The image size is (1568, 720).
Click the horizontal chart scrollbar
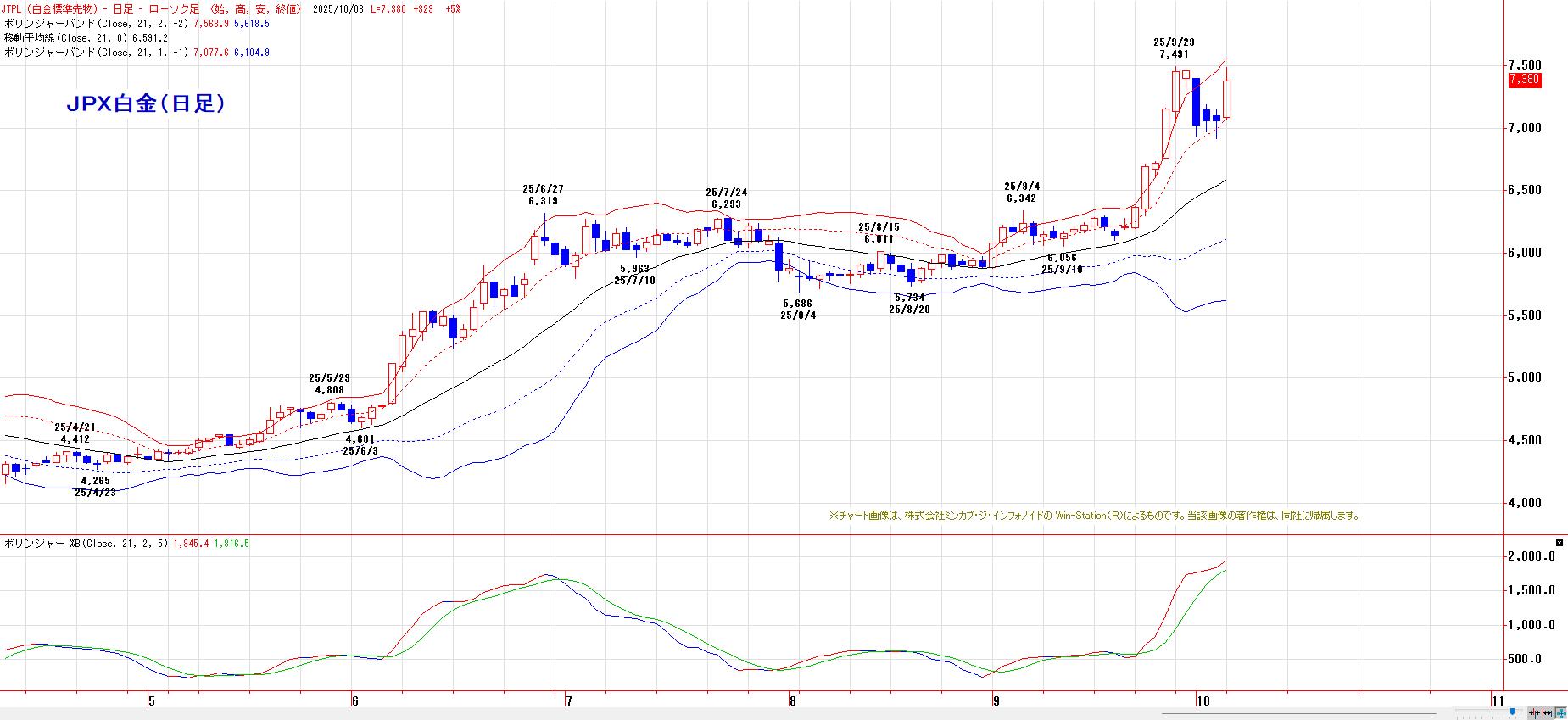pos(1298,712)
